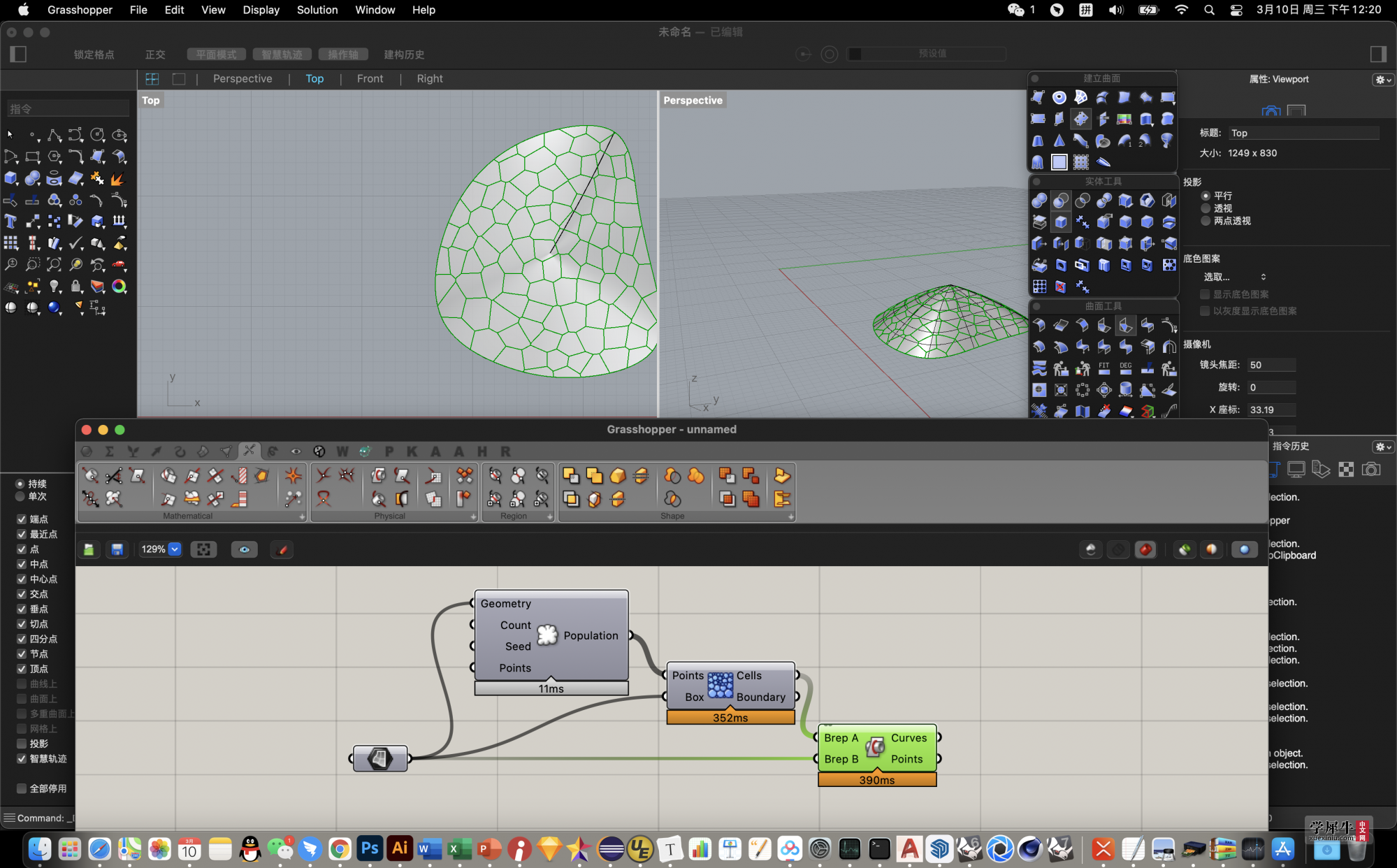This screenshot has width=1397, height=868.
Task: Click the explode tool in Rhino toolbar
Action: tap(117, 178)
